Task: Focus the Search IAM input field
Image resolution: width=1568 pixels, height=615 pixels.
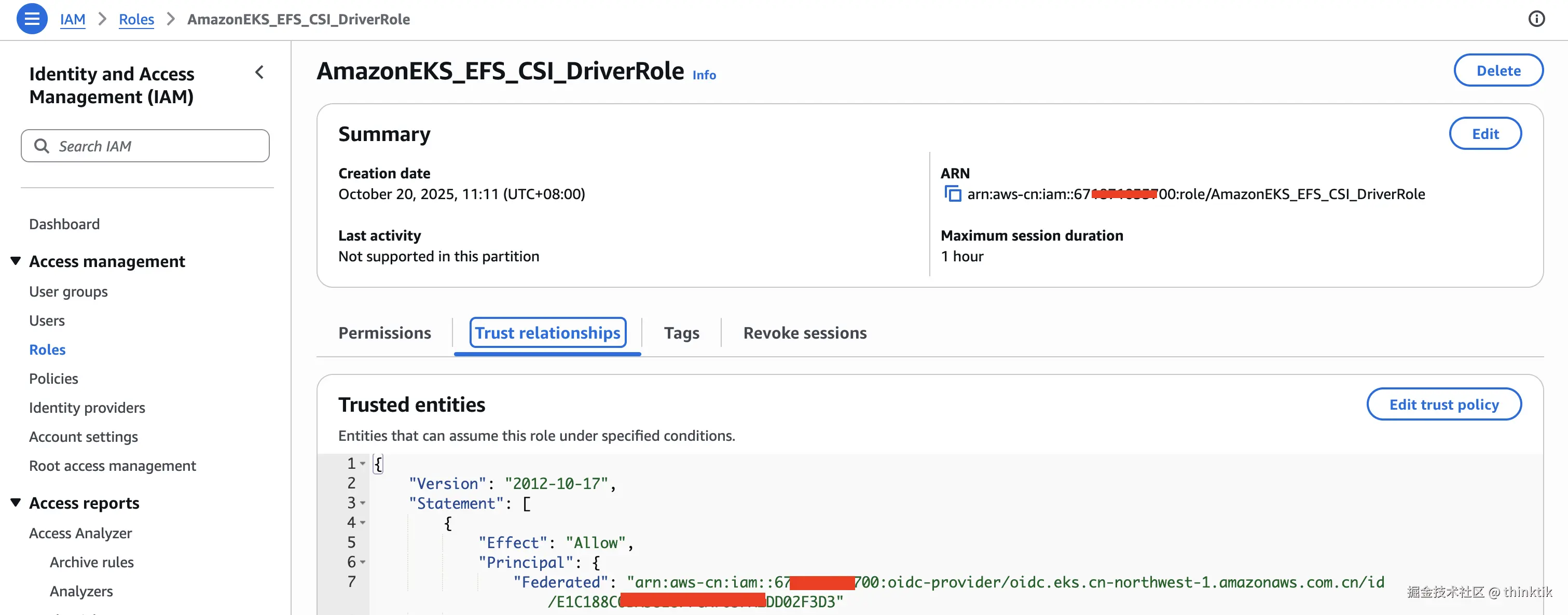Action: pos(145,146)
